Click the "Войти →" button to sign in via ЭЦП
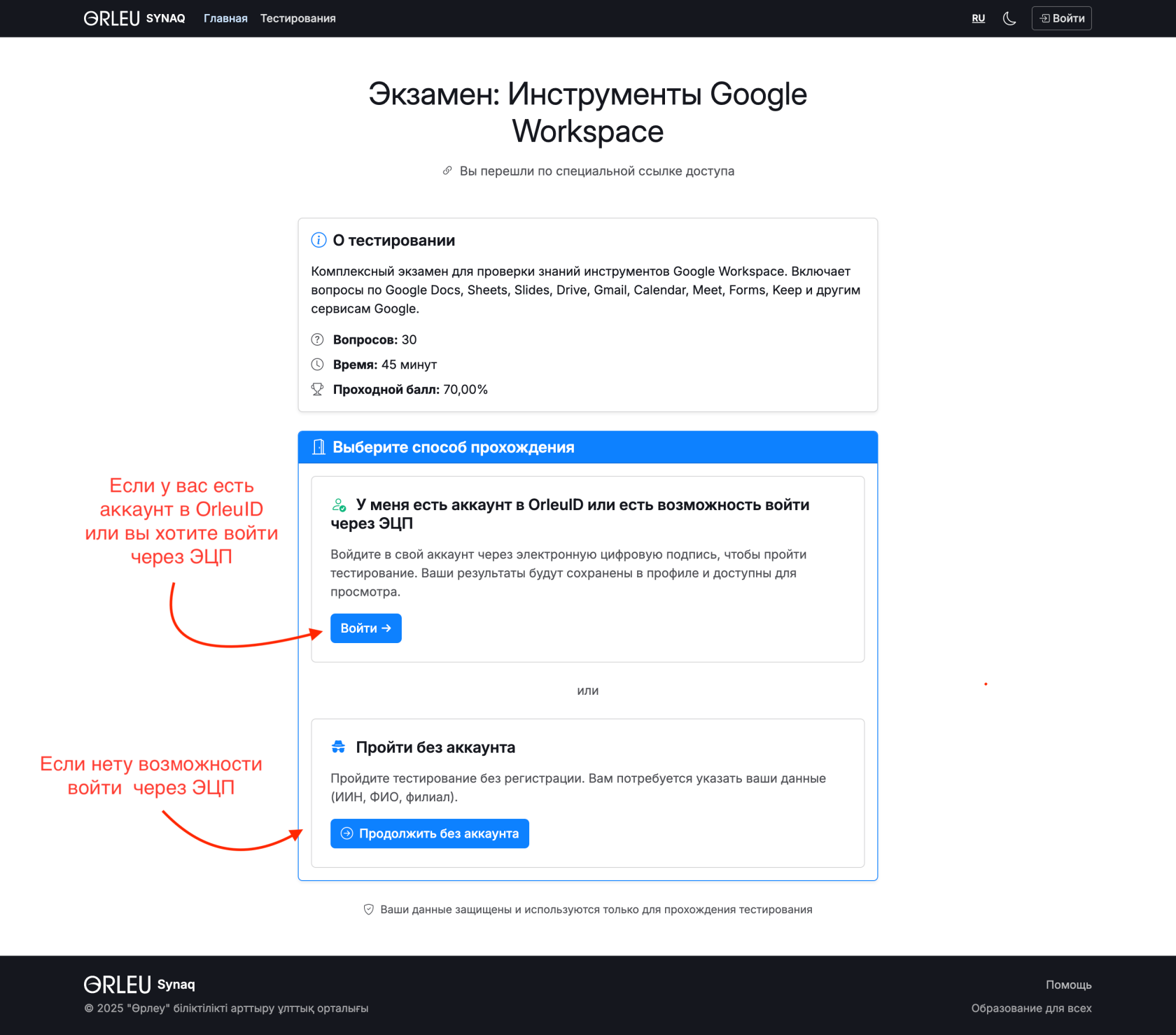Image resolution: width=1176 pixels, height=1035 pixels. point(365,628)
